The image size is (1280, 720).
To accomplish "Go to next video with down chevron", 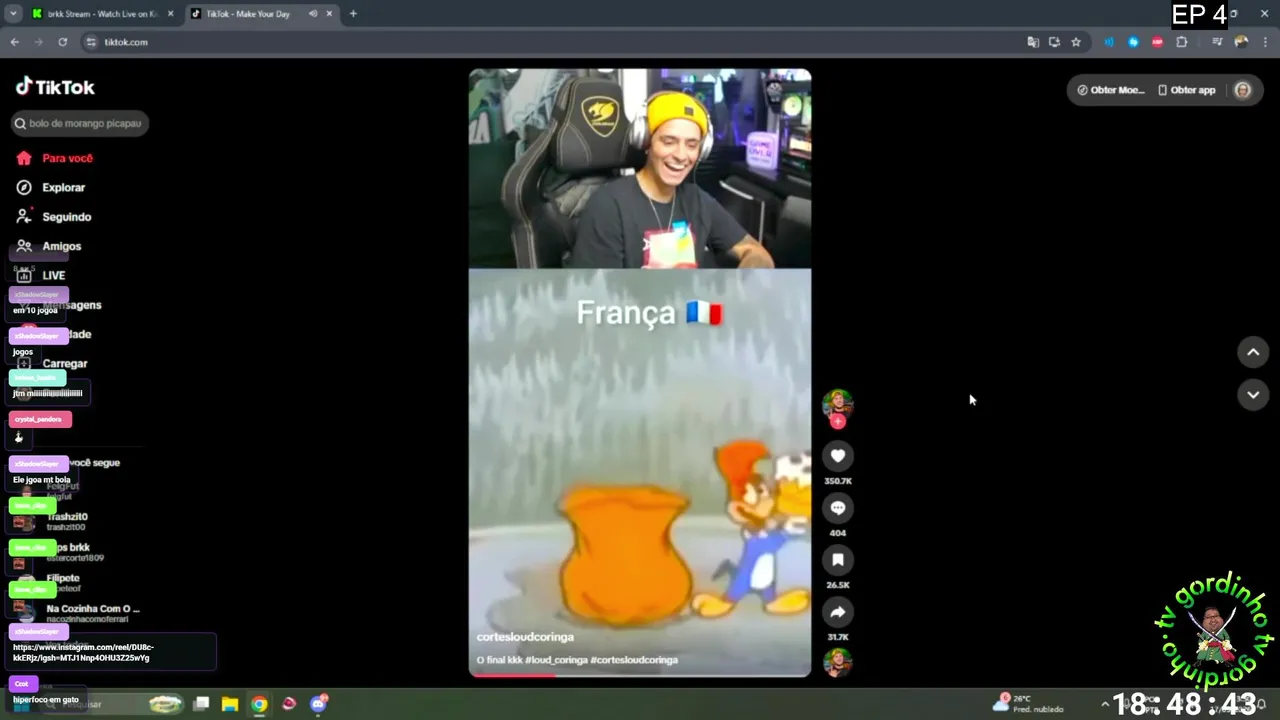I will [x=1253, y=394].
